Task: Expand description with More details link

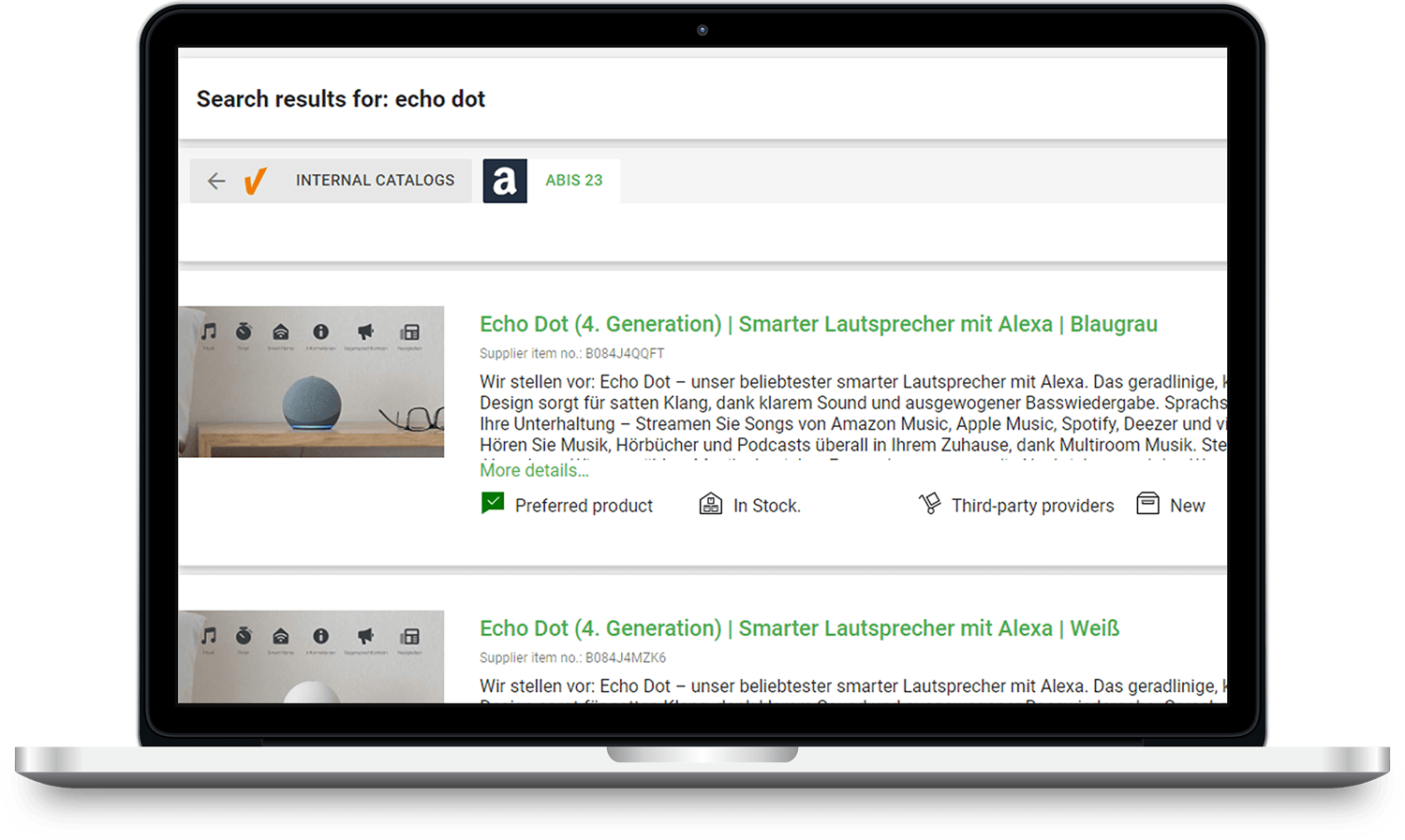Action: point(534,470)
